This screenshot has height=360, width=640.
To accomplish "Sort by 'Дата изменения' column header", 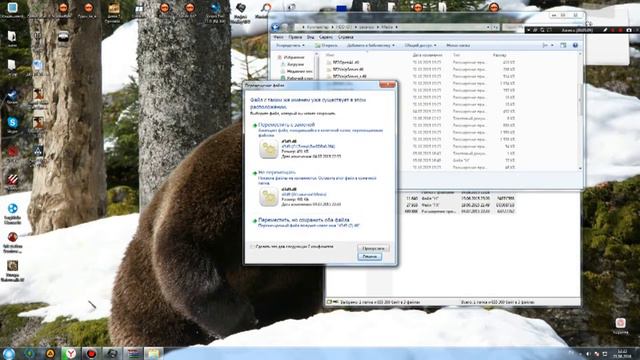I will click(x=427, y=55).
